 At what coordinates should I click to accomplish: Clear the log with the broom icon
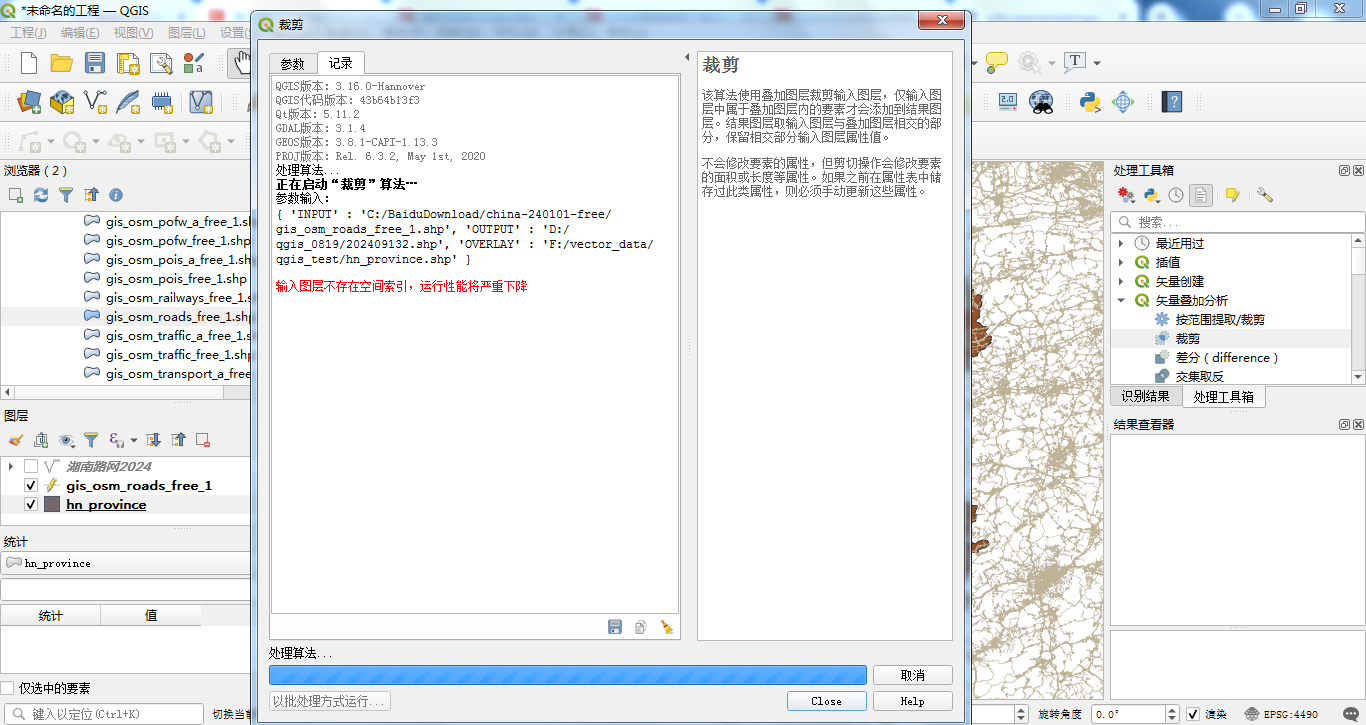667,627
